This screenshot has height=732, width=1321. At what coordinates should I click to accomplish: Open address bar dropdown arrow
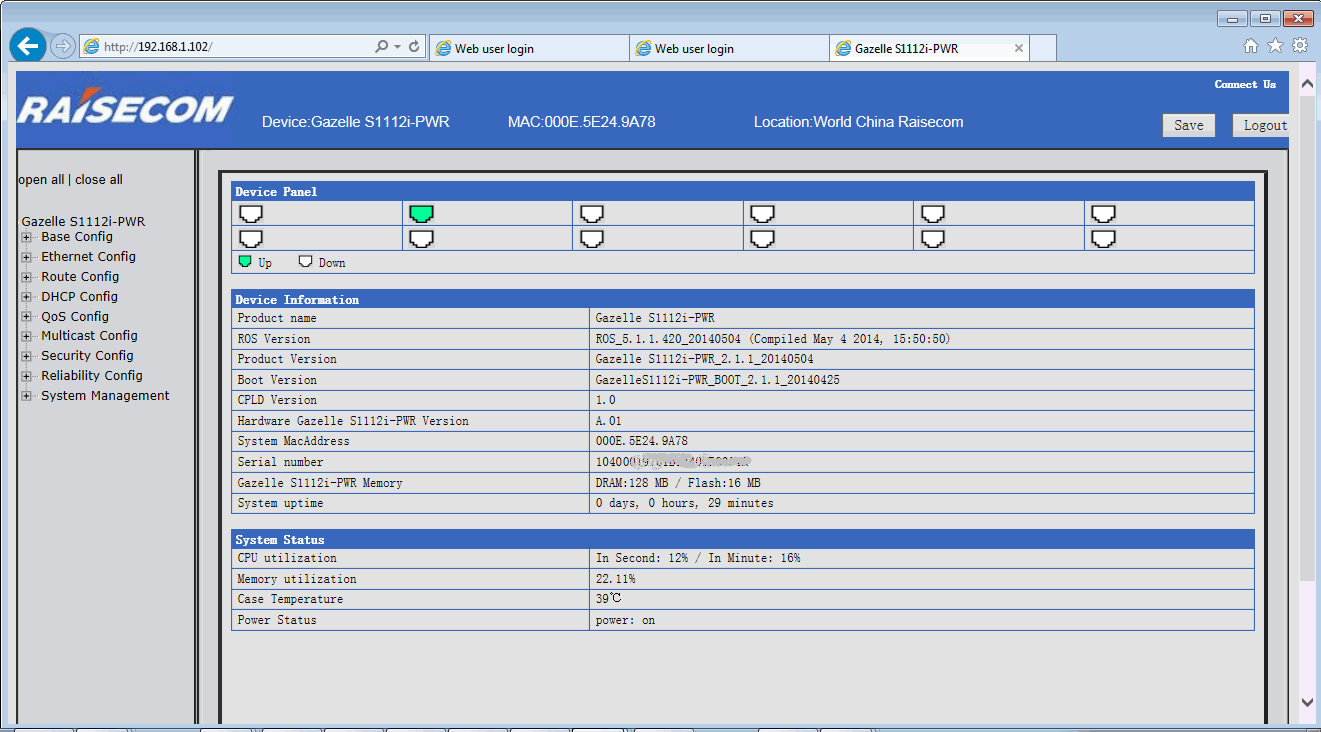397,47
